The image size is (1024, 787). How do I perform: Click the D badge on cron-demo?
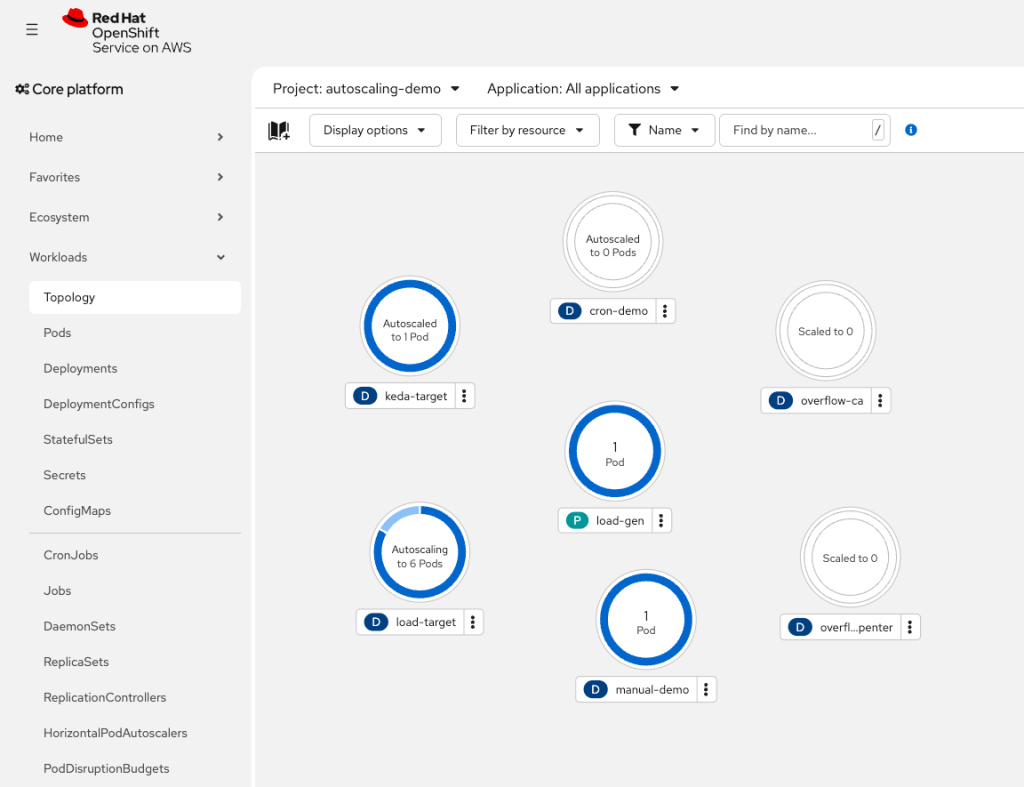(569, 311)
